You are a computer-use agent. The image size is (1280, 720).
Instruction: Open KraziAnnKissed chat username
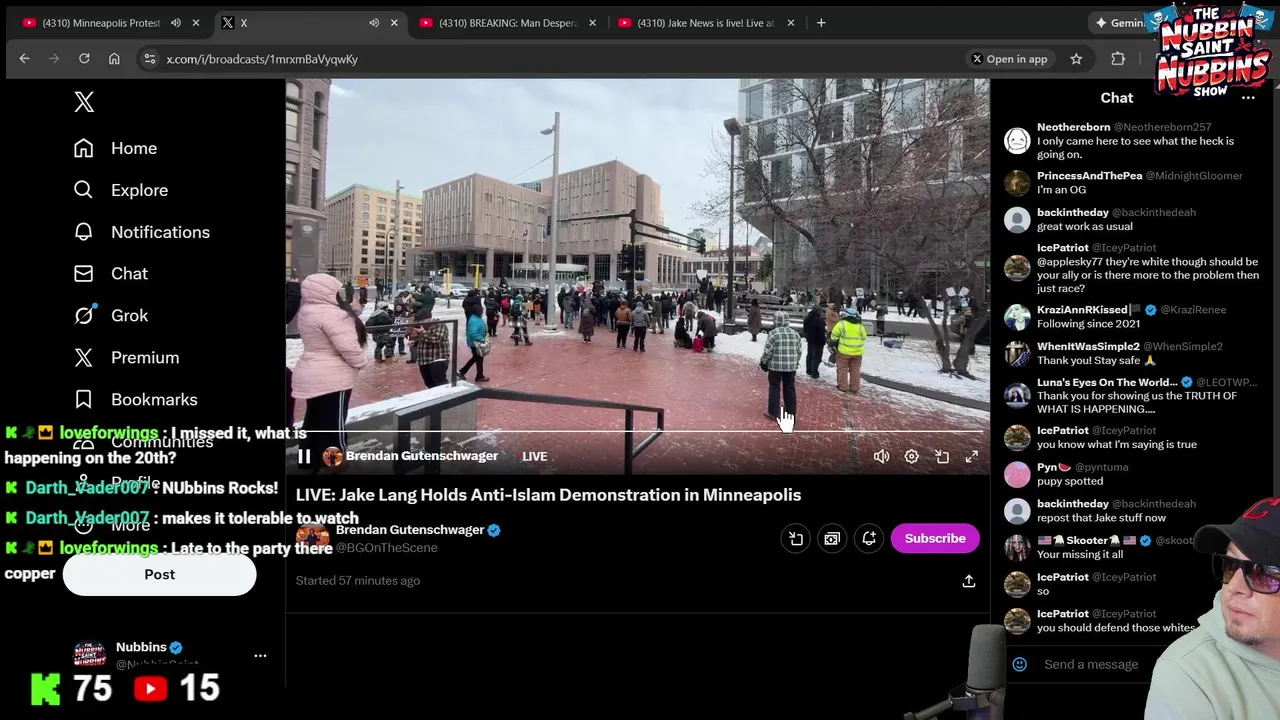pos(1083,310)
